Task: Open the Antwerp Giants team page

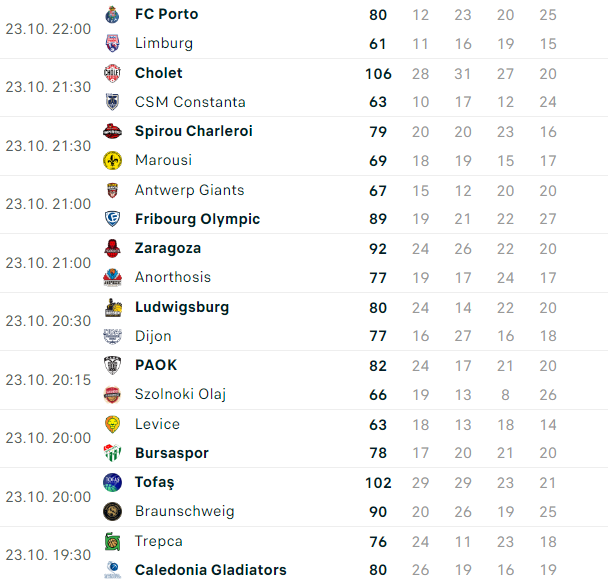Action: [x=190, y=190]
